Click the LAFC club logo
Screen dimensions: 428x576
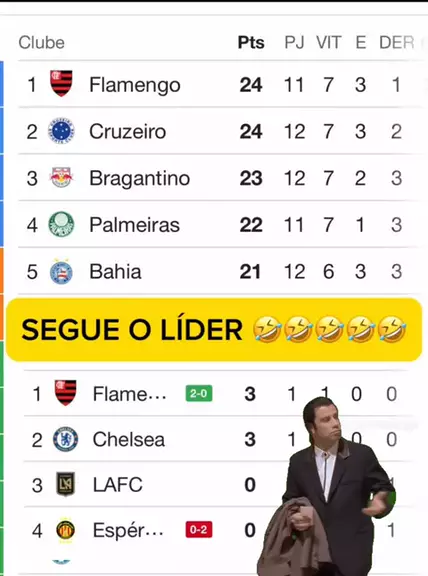[65, 484]
